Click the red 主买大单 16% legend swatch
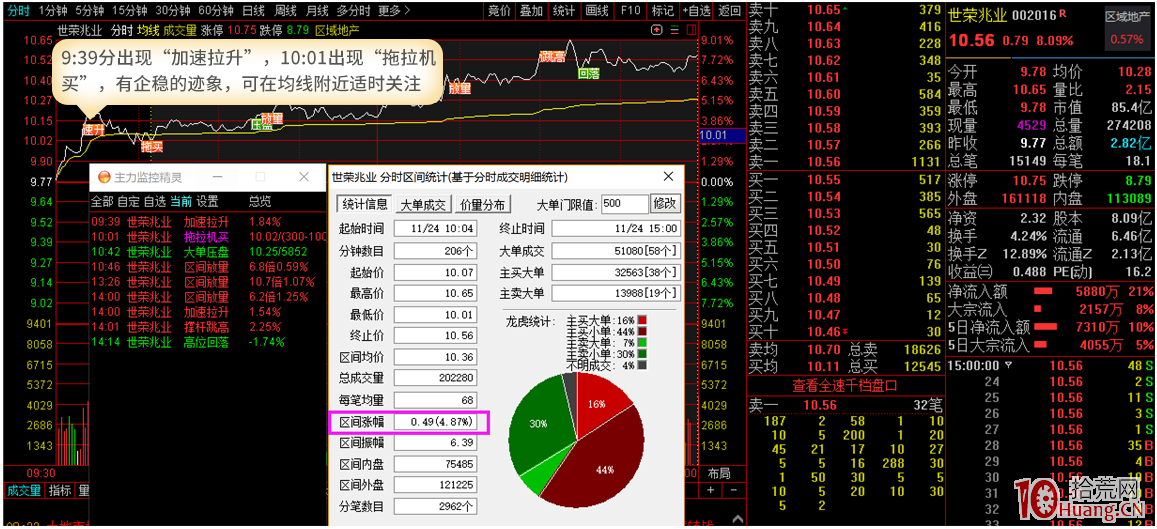 [x=642, y=320]
